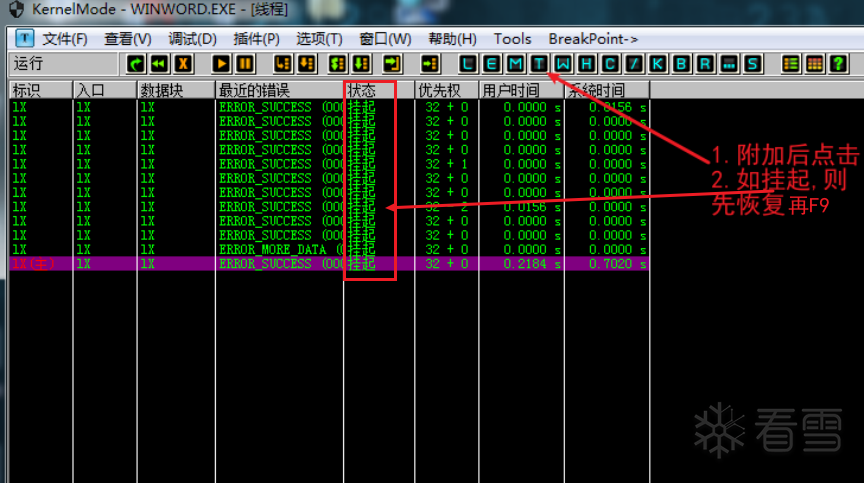Screen dimensions: 864x483
Task: Open the Tools menu
Action: 512,39
